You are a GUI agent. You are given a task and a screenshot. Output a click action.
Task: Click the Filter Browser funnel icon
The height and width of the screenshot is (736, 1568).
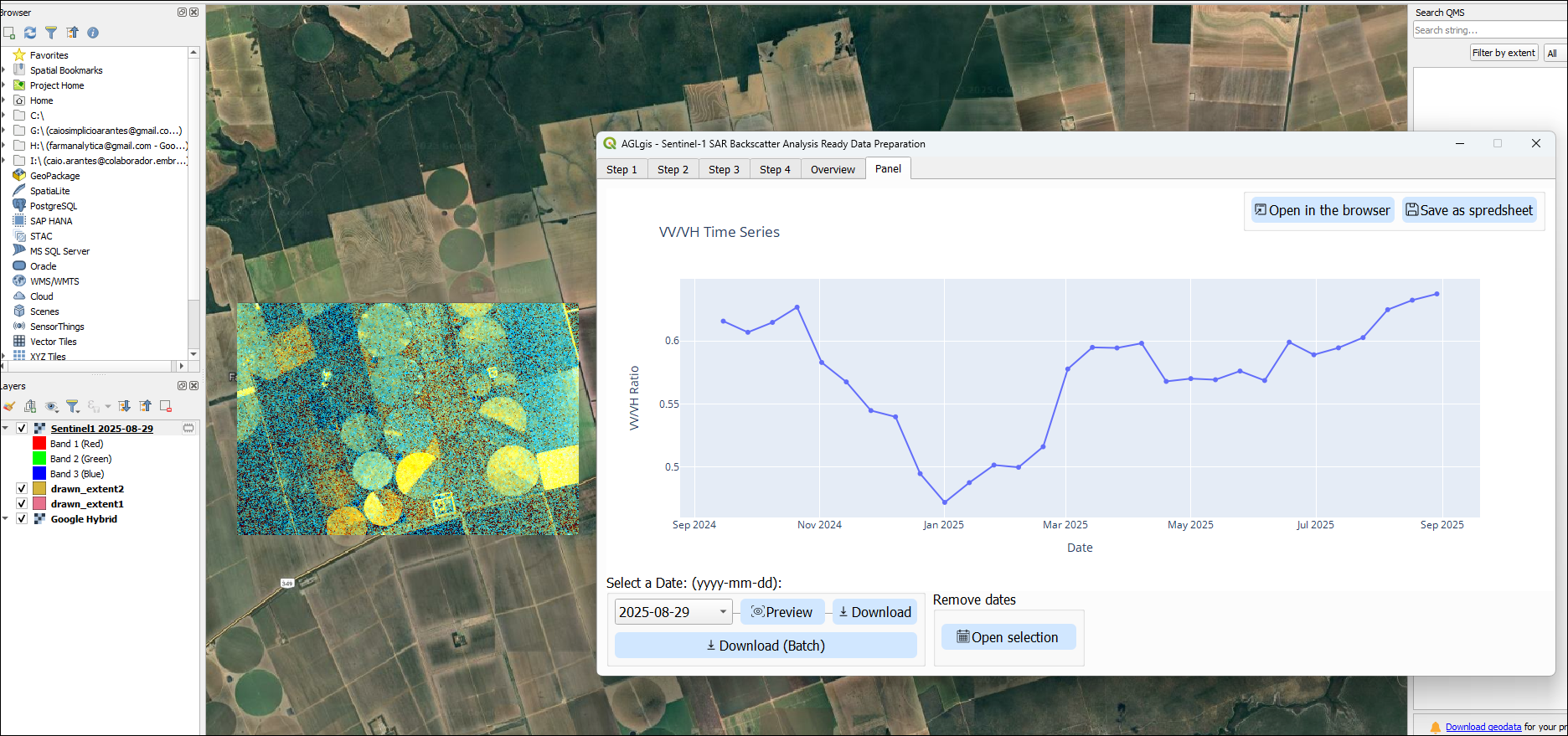click(x=51, y=33)
